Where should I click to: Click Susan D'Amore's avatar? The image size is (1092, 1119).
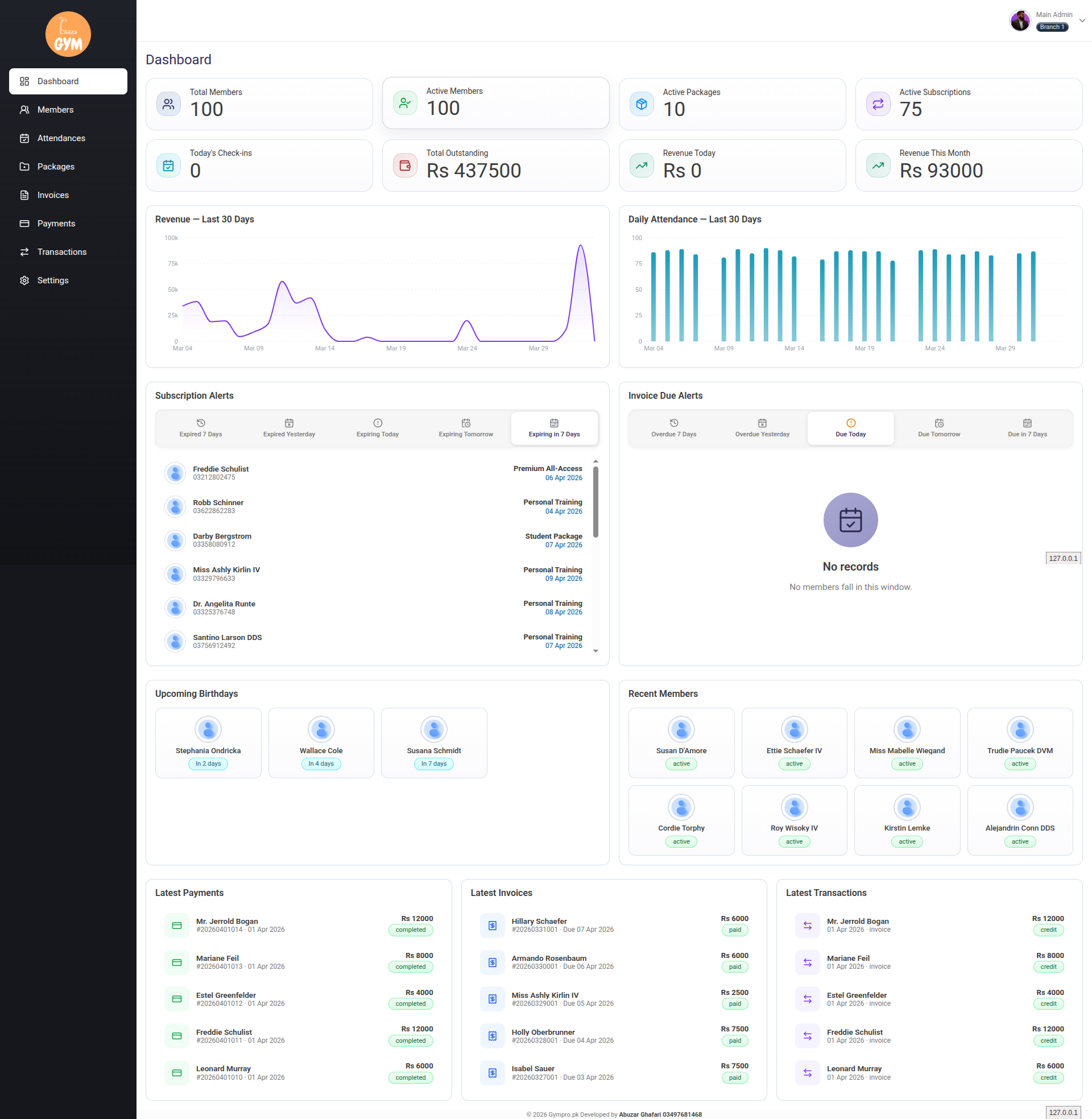[x=681, y=728]
